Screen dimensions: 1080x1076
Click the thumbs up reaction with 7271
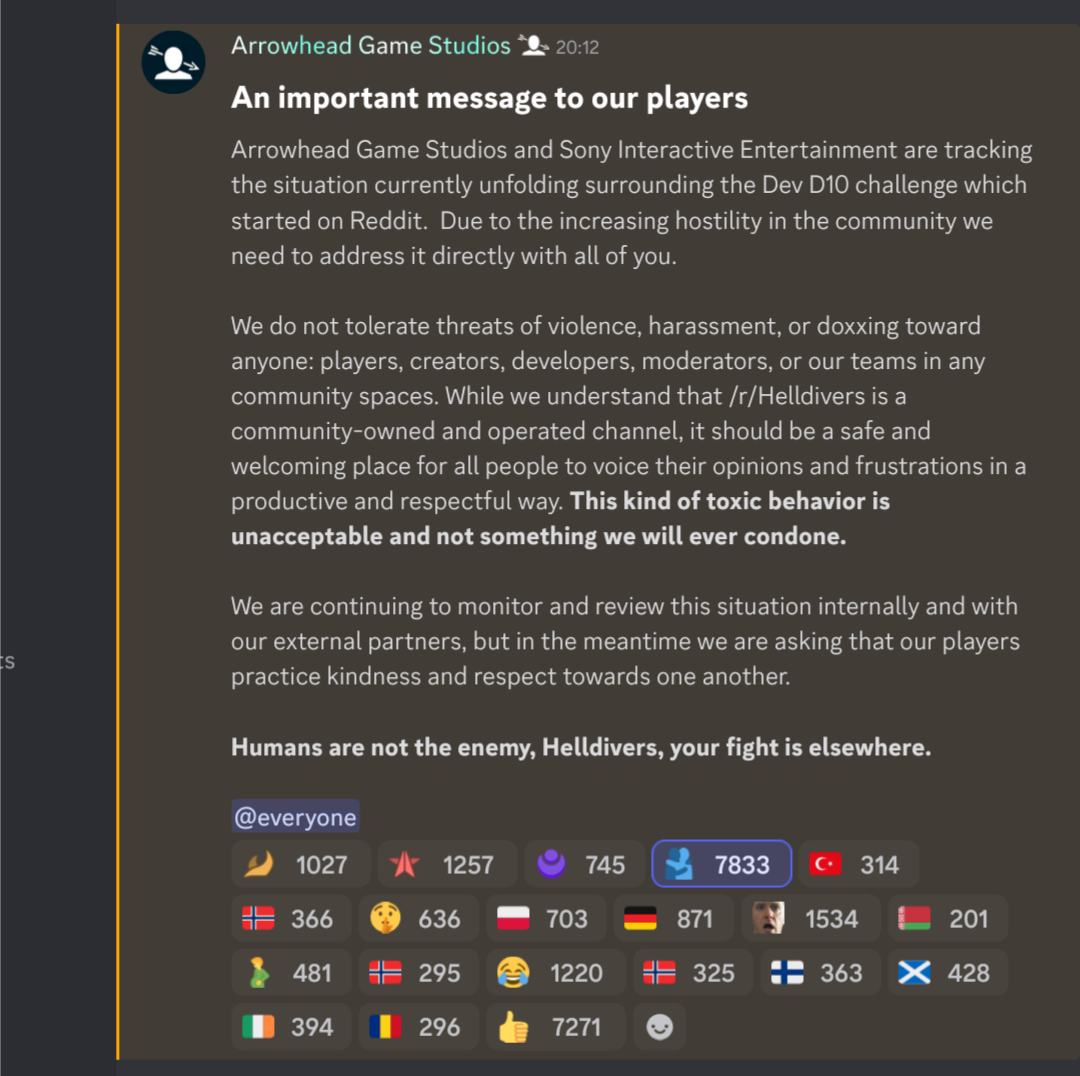click(556, 1027)
